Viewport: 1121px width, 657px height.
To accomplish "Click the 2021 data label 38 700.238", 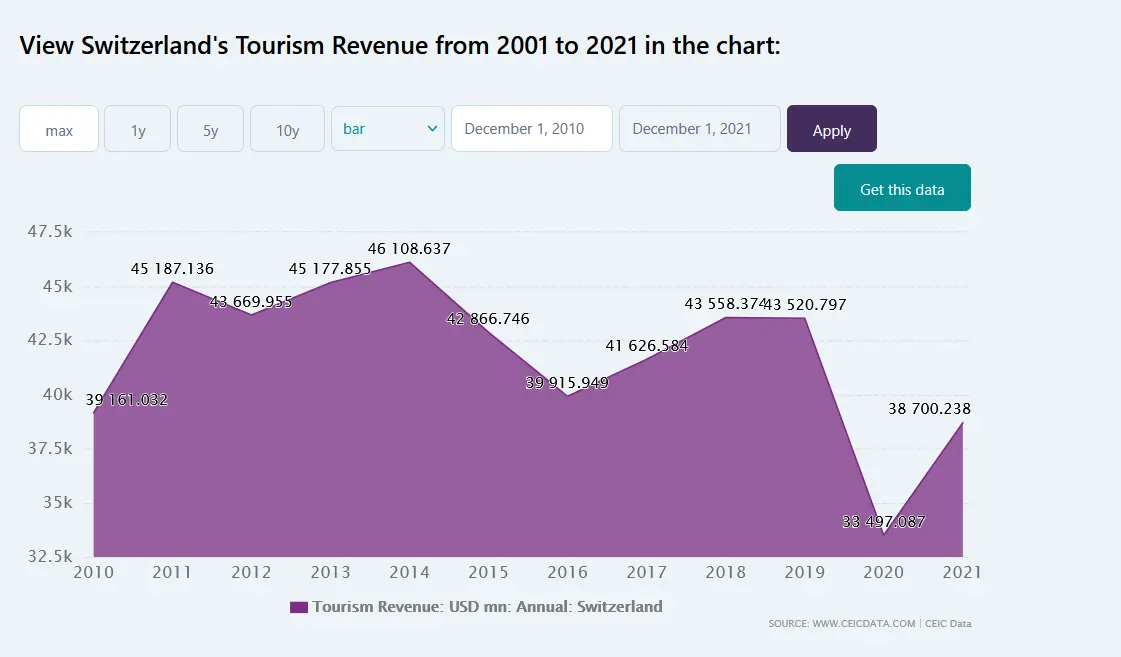I will [929, 409].
